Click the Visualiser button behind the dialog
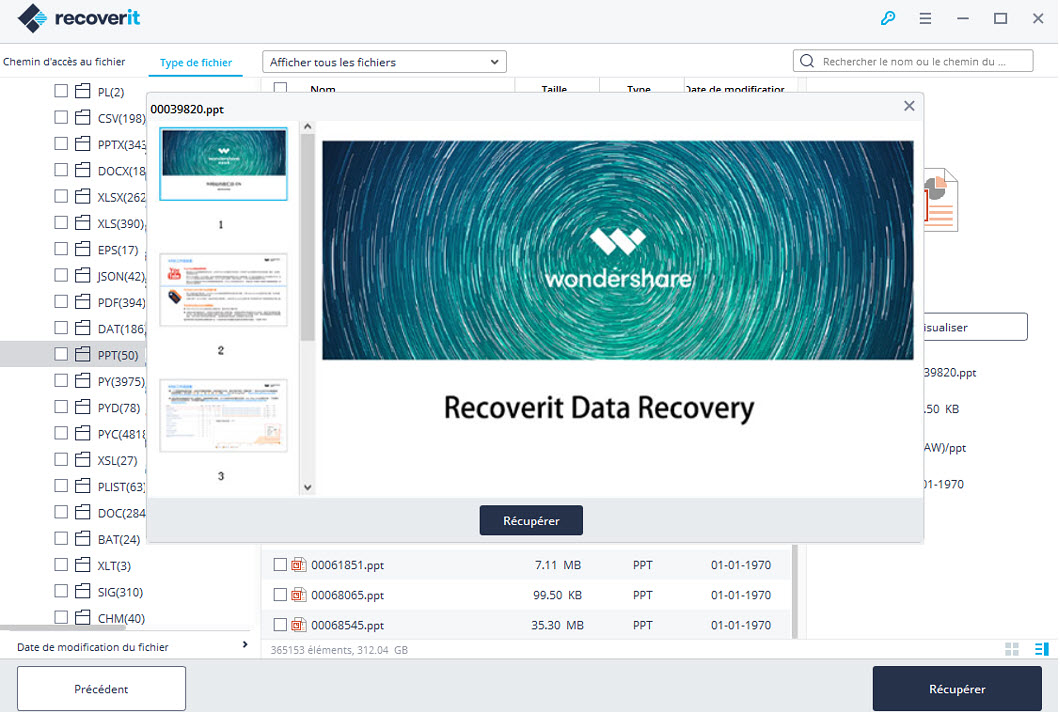1060x712 pixels. click(x=975, y=327)
